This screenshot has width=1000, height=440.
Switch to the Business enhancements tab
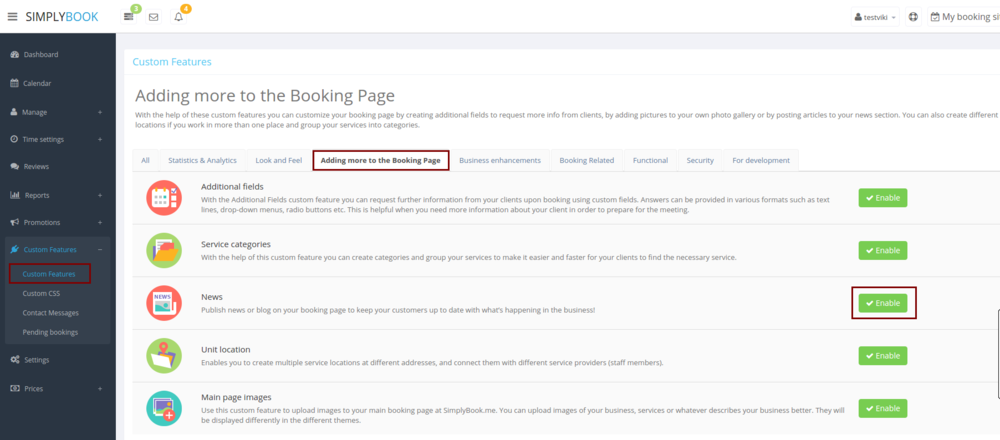(500, 160)
